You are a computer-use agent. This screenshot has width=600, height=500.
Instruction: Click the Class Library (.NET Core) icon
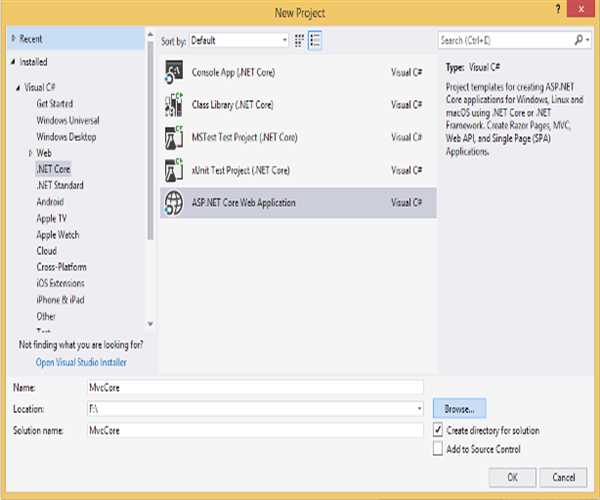[173, 104]
